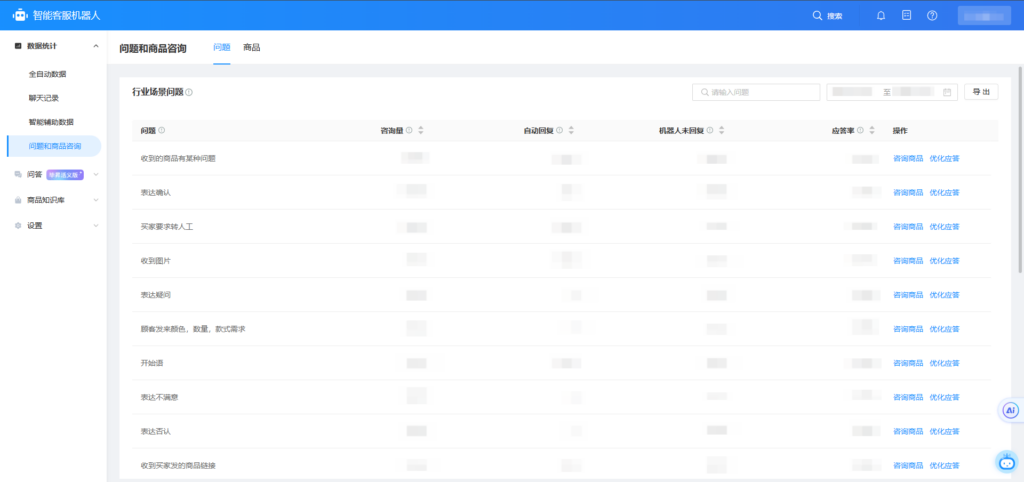Image resolution: width=1024 pixels, height=482 pixels.
Task: Sort by 机器人未回复 column arrows
Action: pos(722,131)
